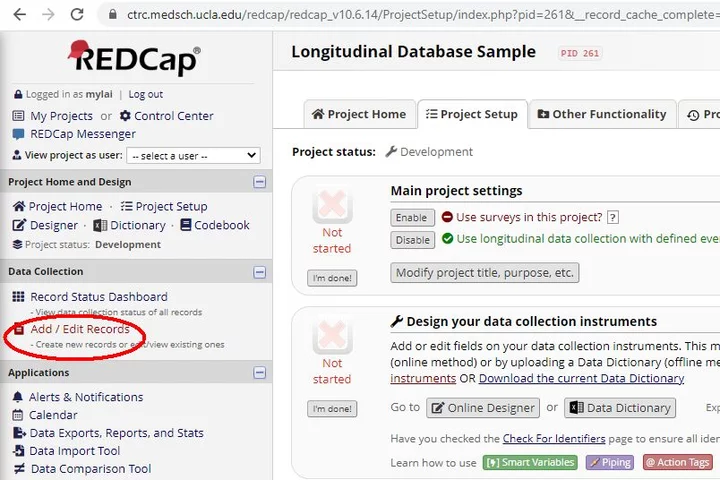The height and width of the screenshot is (480, 720).
Task: Click the Data Exports file icon
Action: 19,433
